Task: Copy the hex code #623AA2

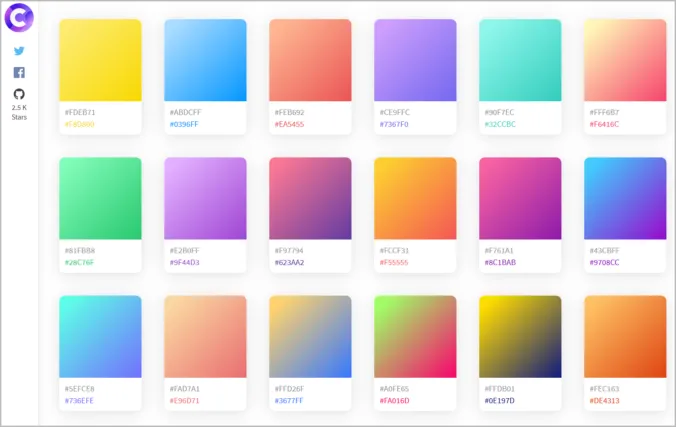Action: (x=289, y=262)
